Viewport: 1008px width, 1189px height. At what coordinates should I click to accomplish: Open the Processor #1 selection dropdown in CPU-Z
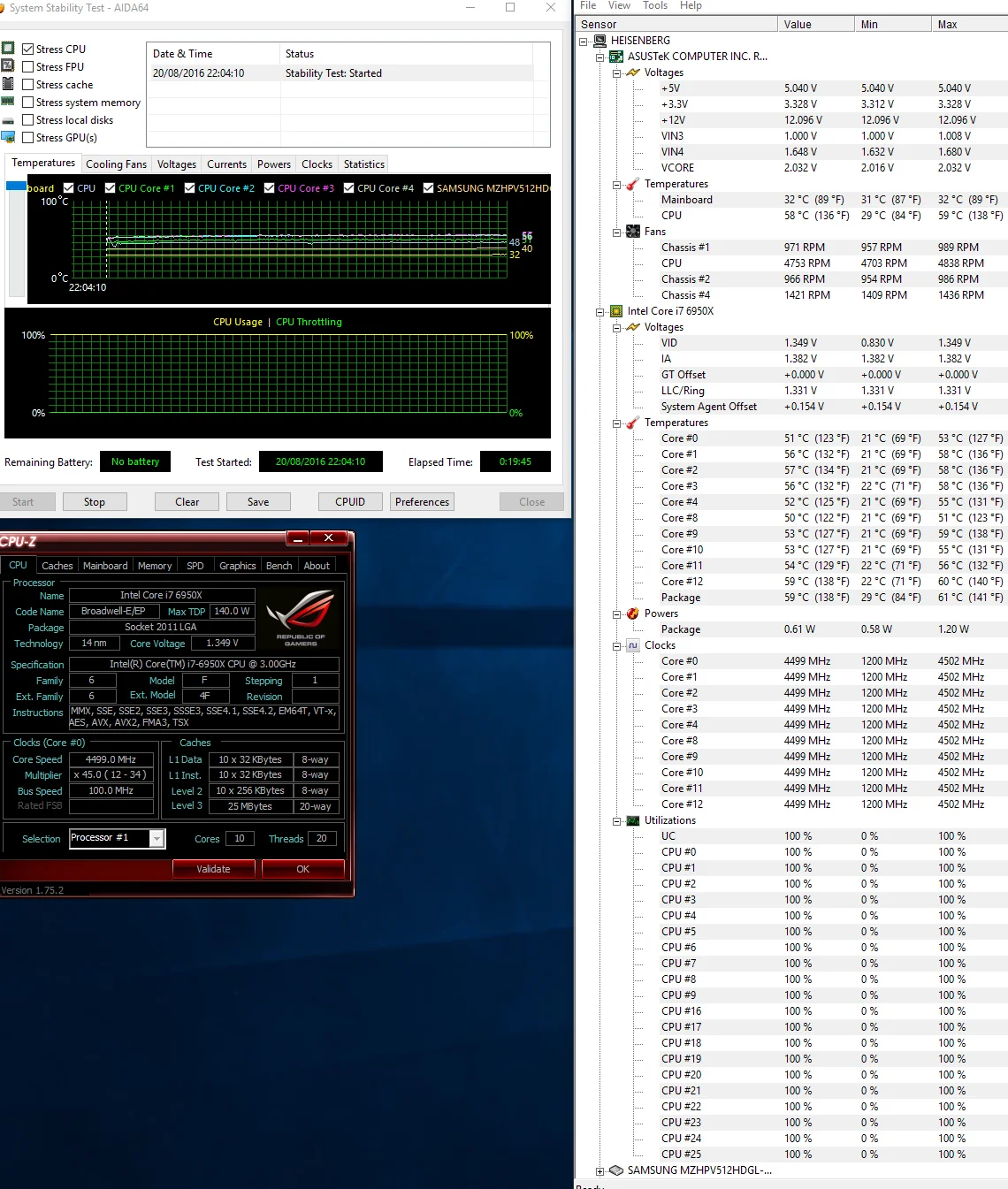pos(157,838)
